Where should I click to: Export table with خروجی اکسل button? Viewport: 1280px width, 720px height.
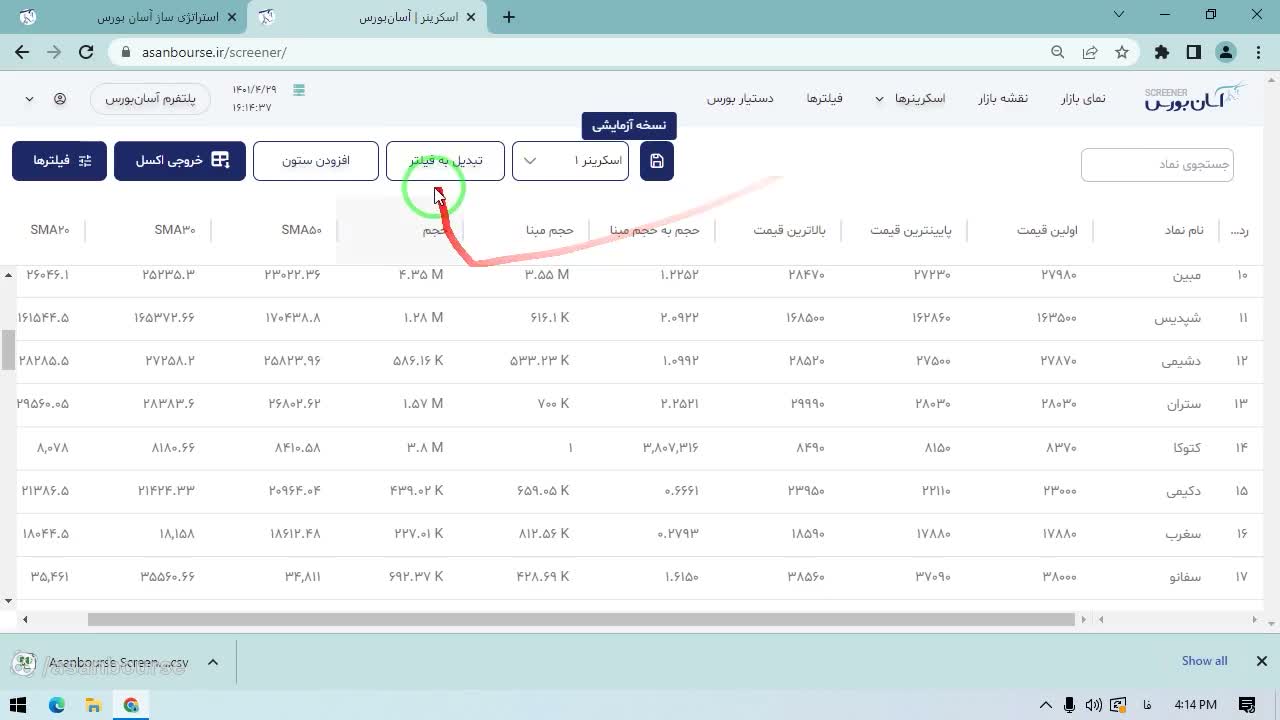click(x=180, y=161)
